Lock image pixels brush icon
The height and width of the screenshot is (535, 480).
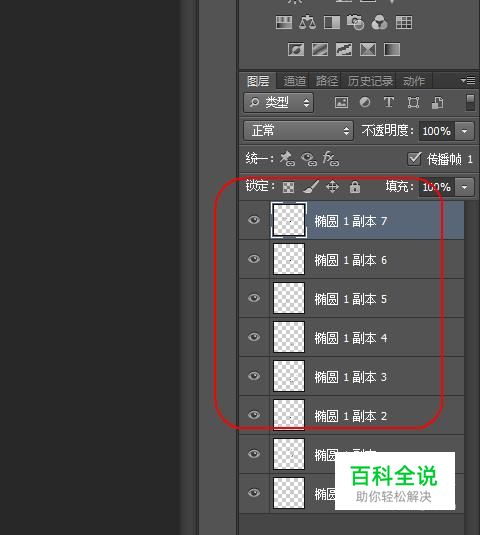coord(311,187)
